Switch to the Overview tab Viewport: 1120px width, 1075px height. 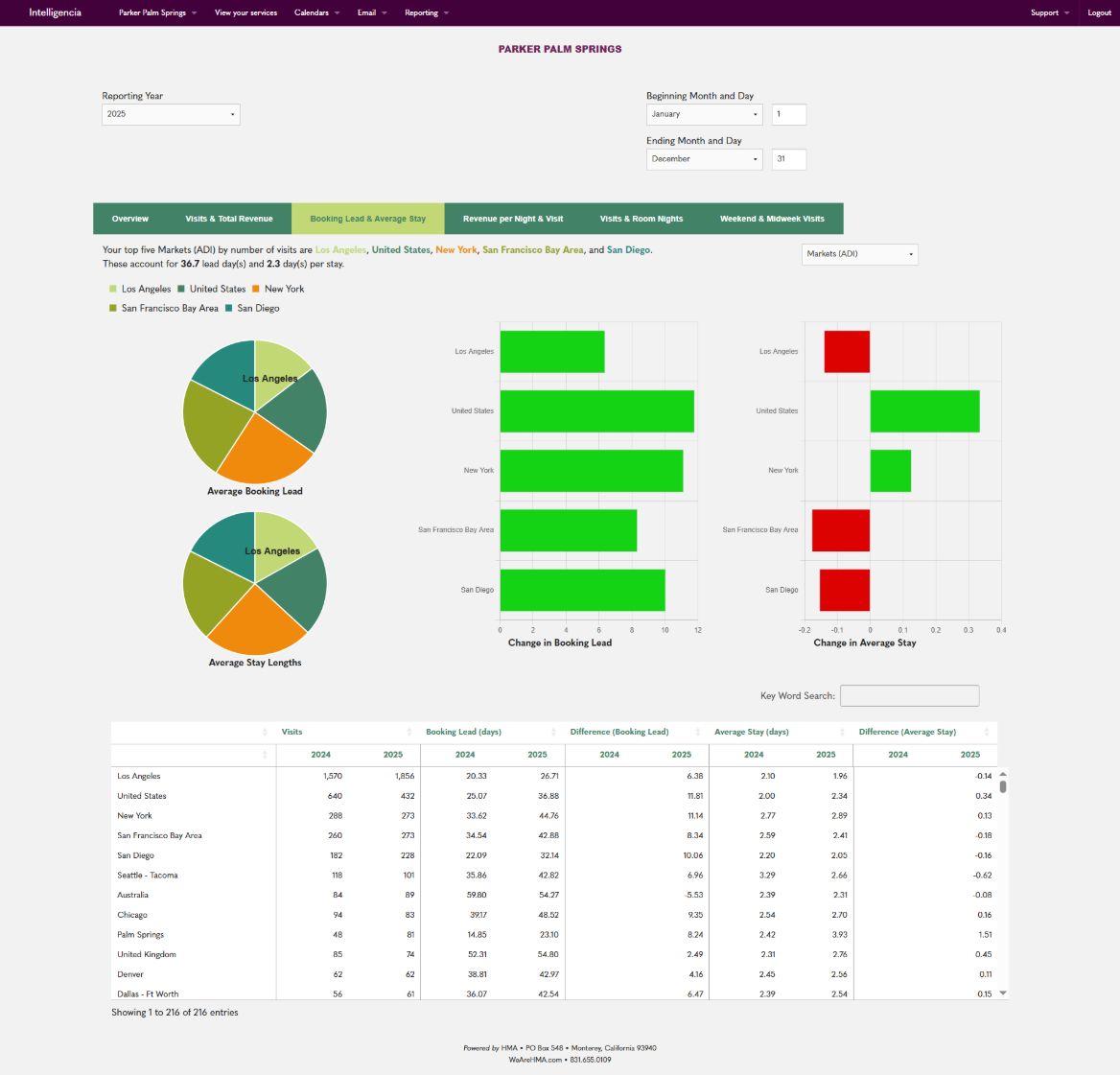(130, 219)
